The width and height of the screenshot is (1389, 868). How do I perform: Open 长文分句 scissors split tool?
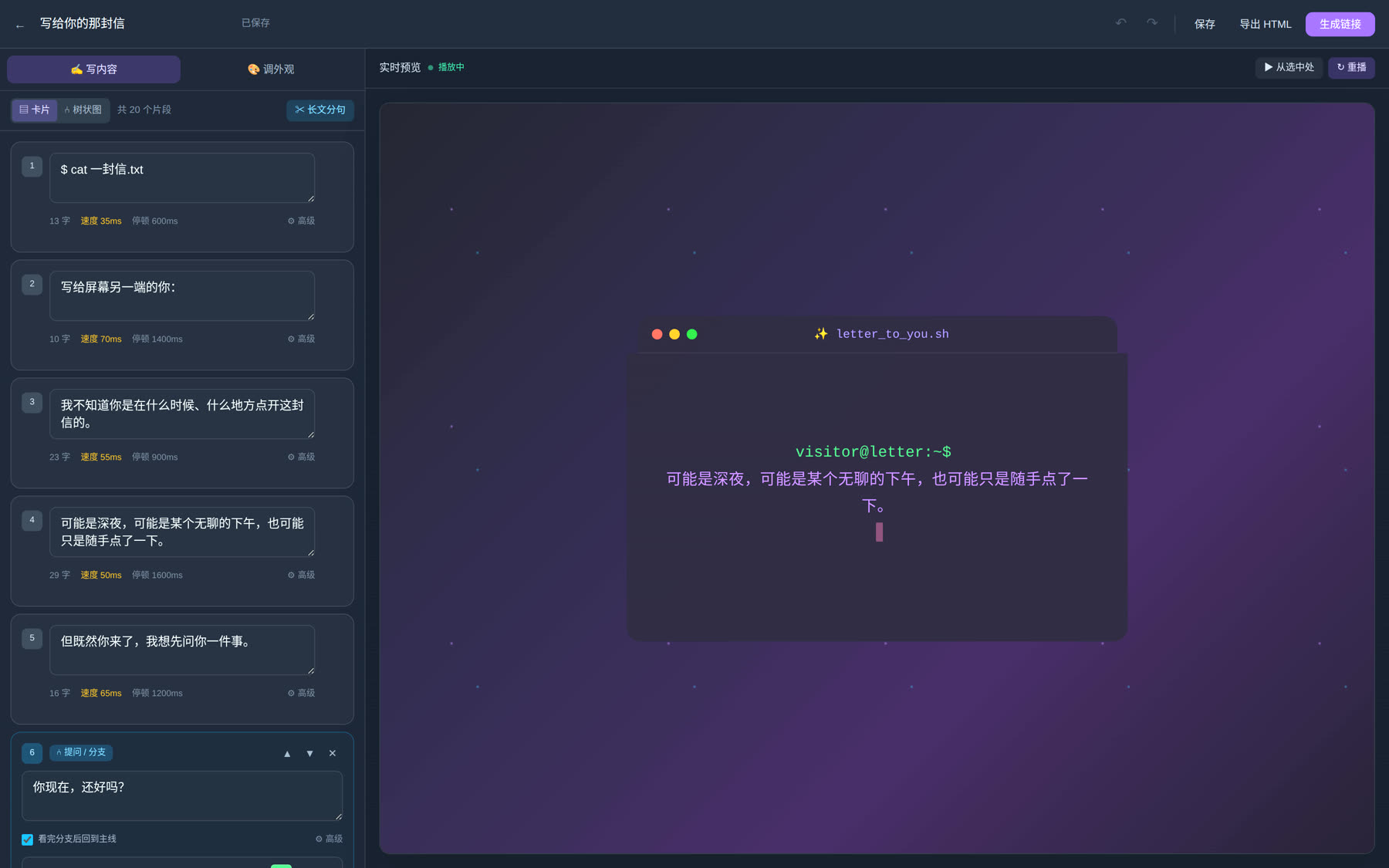[x=320, y=110]
